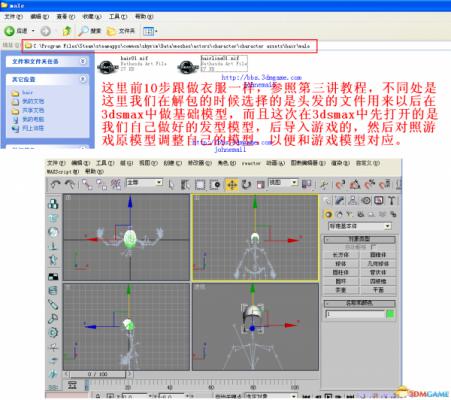Open the selection filter dropdown in toolbar
Screen dimensions: 451x400
[144, 183]
